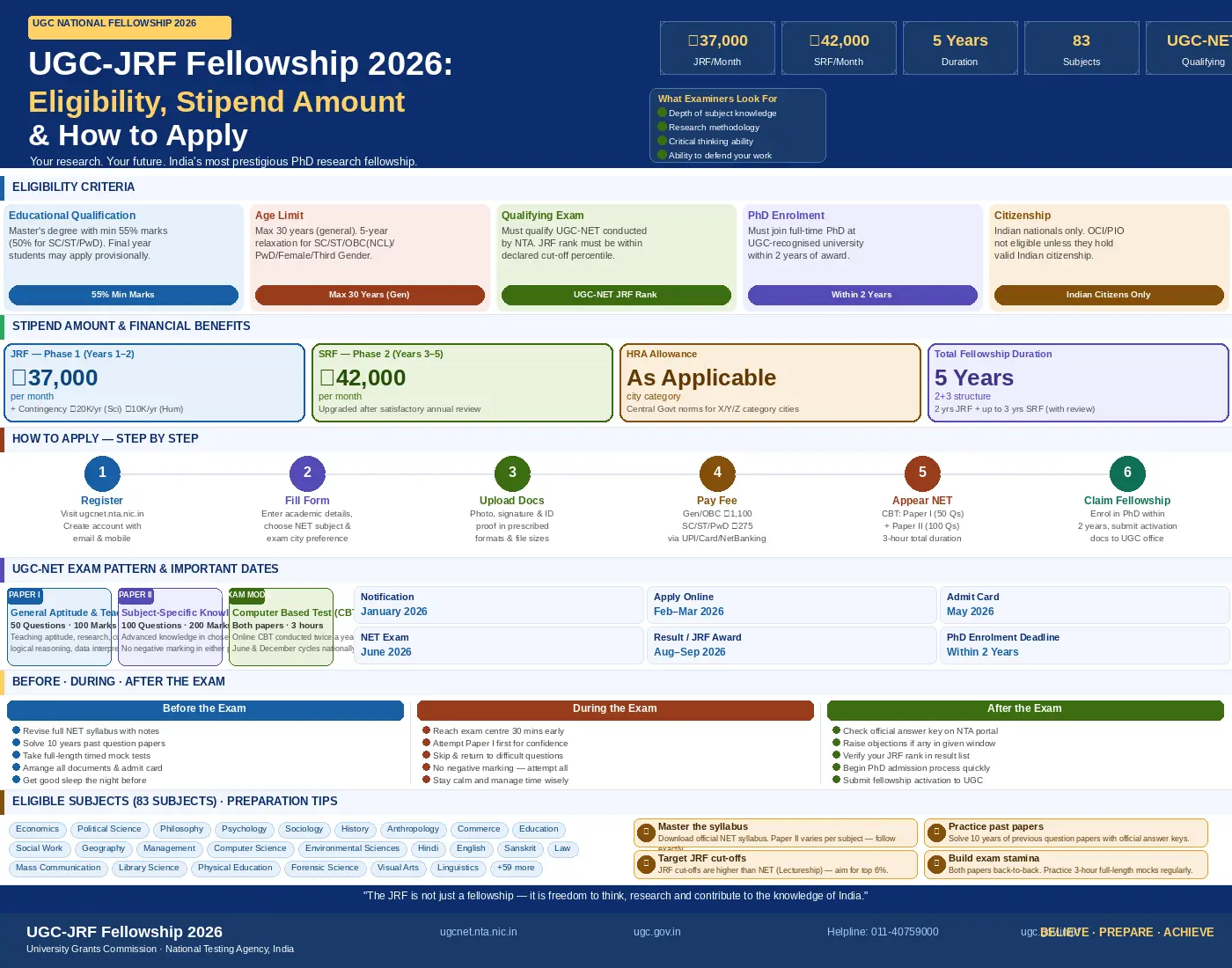Click the Notification January 2026 date card

coord(499,605)
